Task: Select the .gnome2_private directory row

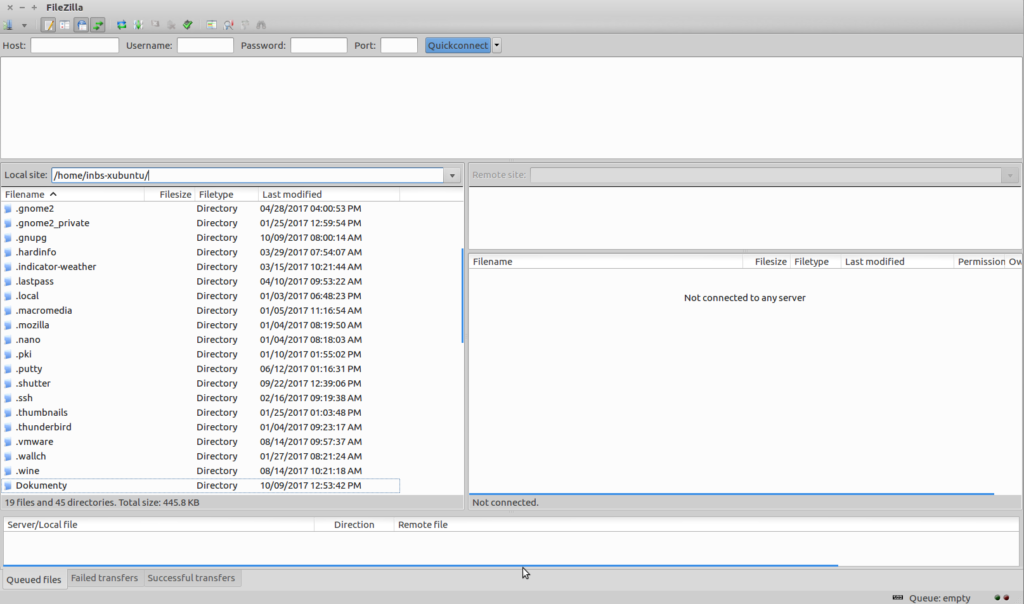Action: [200, 223]
